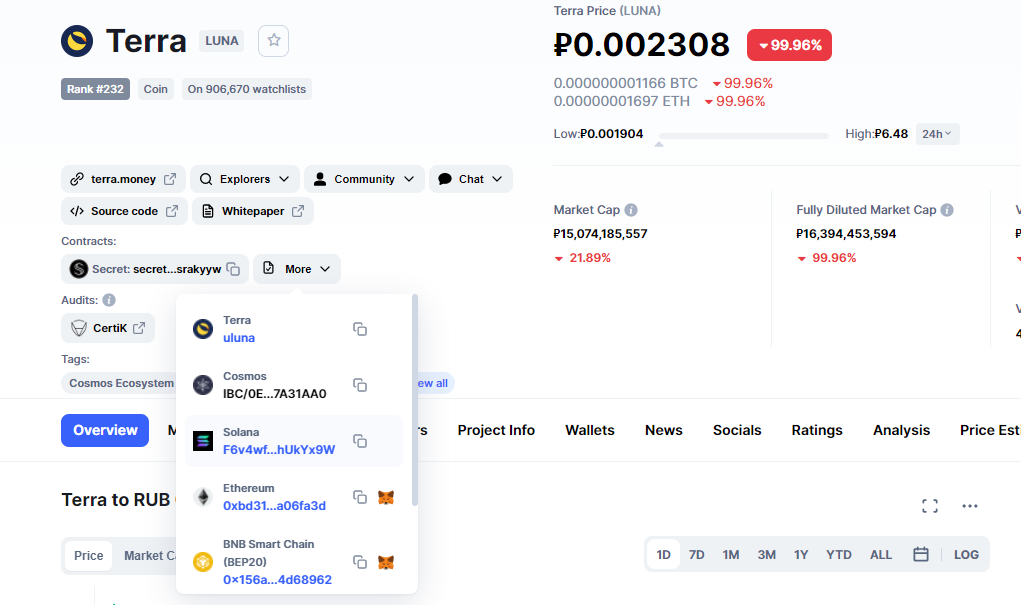Add Terra to watchlist with star icon
This screenshot has height=605, width=1021.
[x=273, y=40]
